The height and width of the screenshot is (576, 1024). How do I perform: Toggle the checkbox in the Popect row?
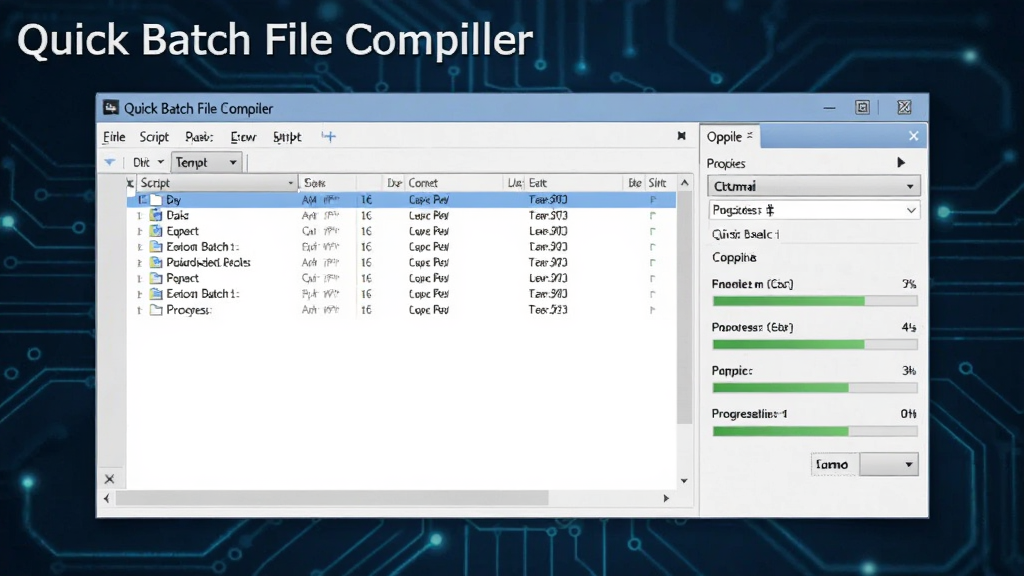point(652,278)
